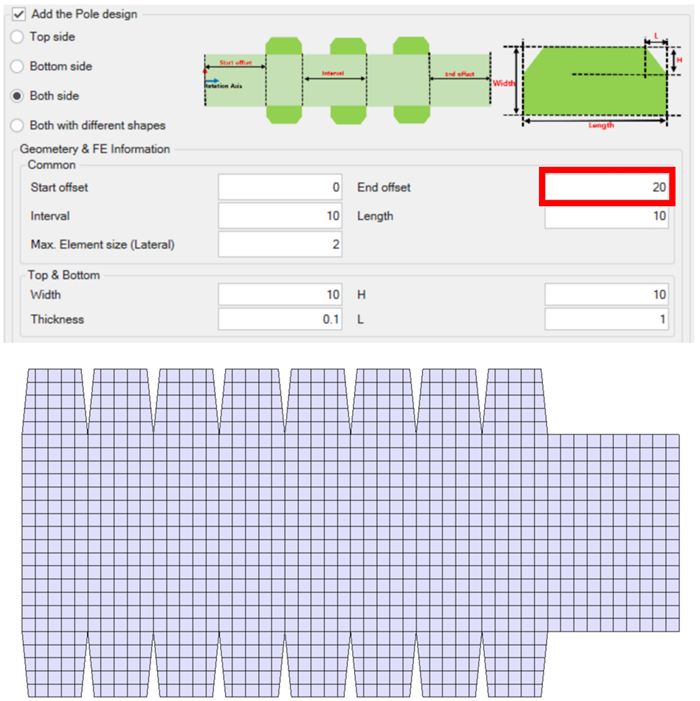Click the H input field
700x701 pixels.
point(607,294)
